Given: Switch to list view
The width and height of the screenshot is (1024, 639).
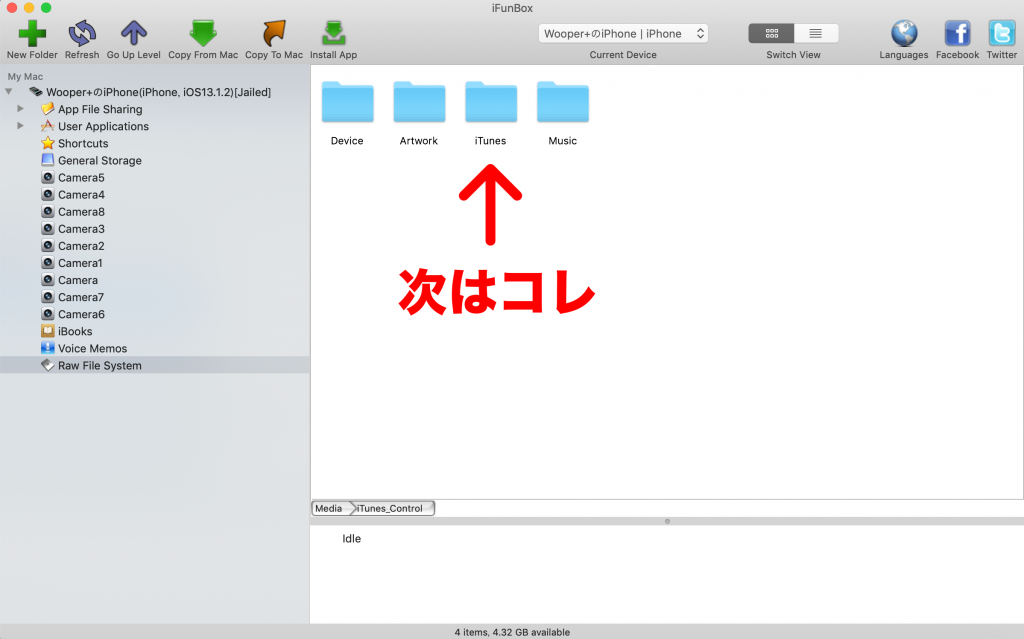Looking at the screenshot, I should [x=816, y=33].
